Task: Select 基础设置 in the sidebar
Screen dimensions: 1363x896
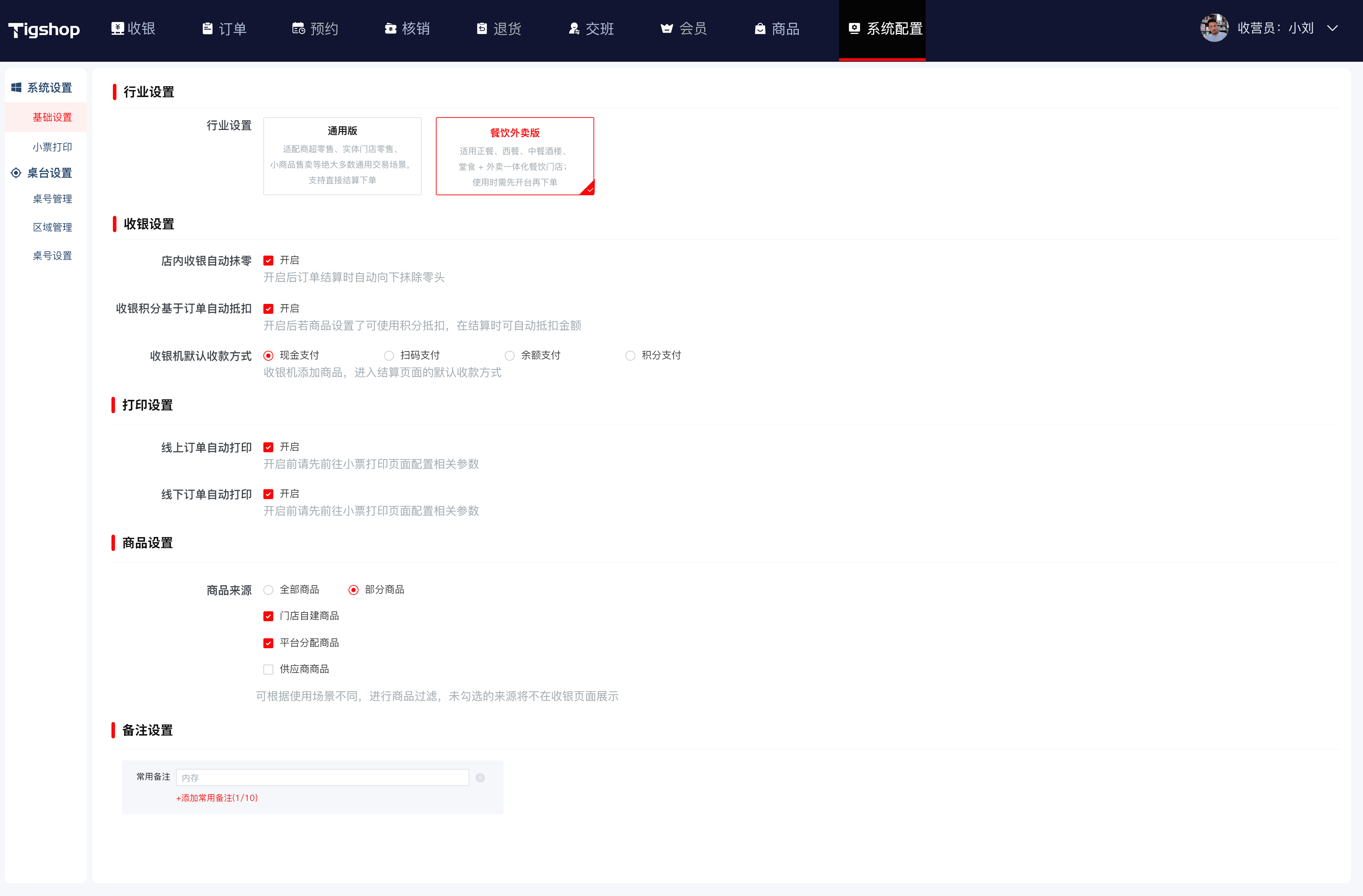Action: [46, 117]
